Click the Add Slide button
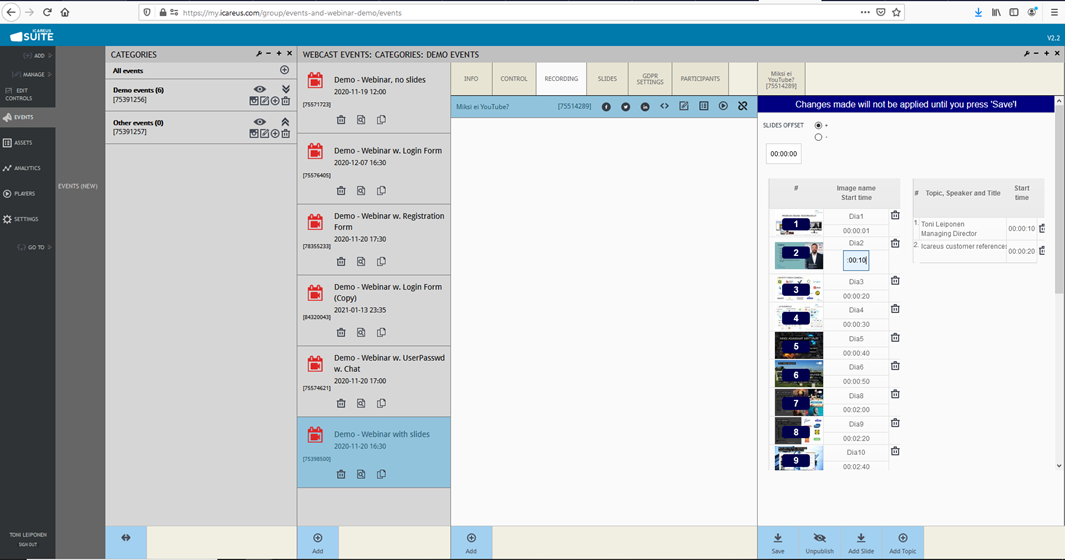Viewport: 1065px width, 560px height. (x=861, y=543)
